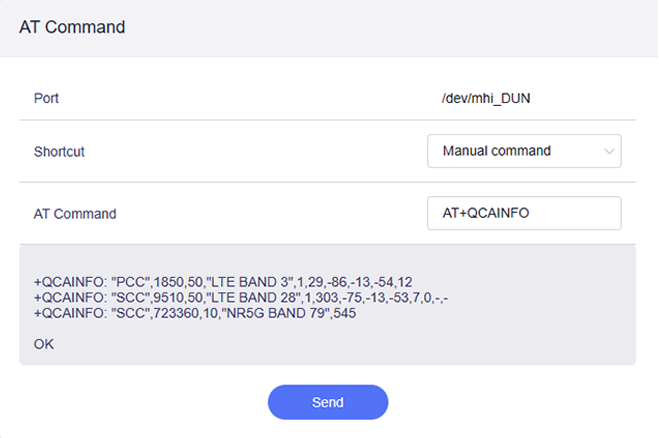The width and height of the screenshot is (659, 438).
Task: Click the blue Send button
Action: [x=328, y=402]
